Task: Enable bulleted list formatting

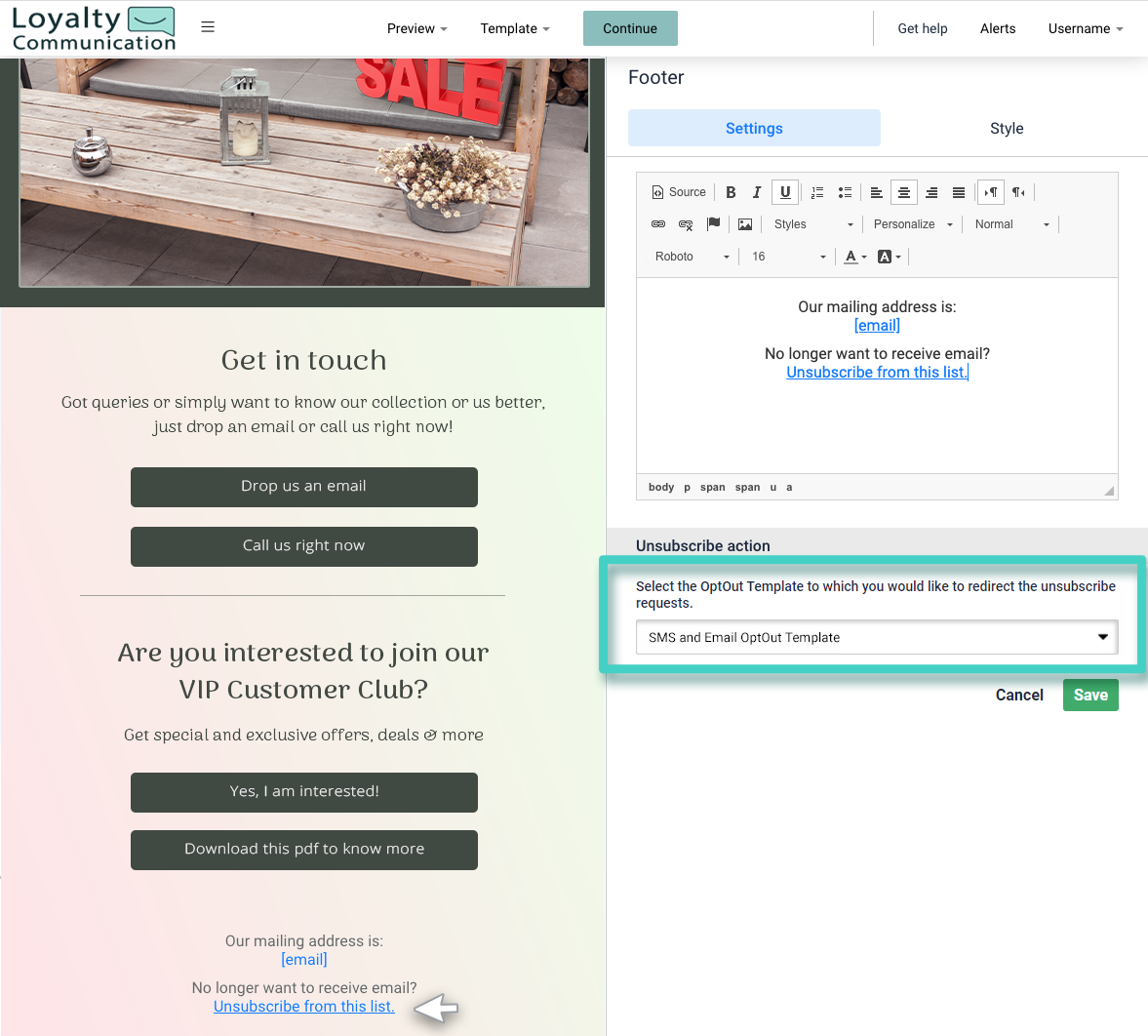Action: tap(845, 192)
